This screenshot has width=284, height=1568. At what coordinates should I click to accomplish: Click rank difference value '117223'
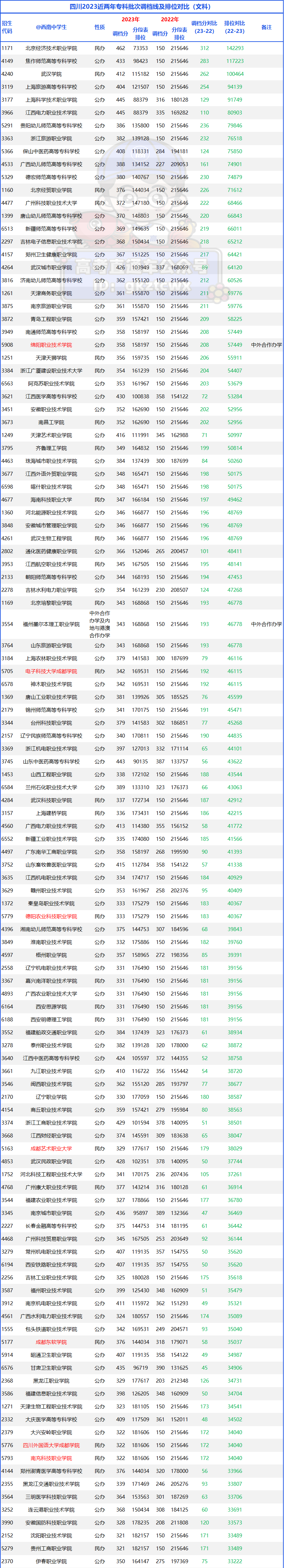pyautogui.click(x=235, y=61)
